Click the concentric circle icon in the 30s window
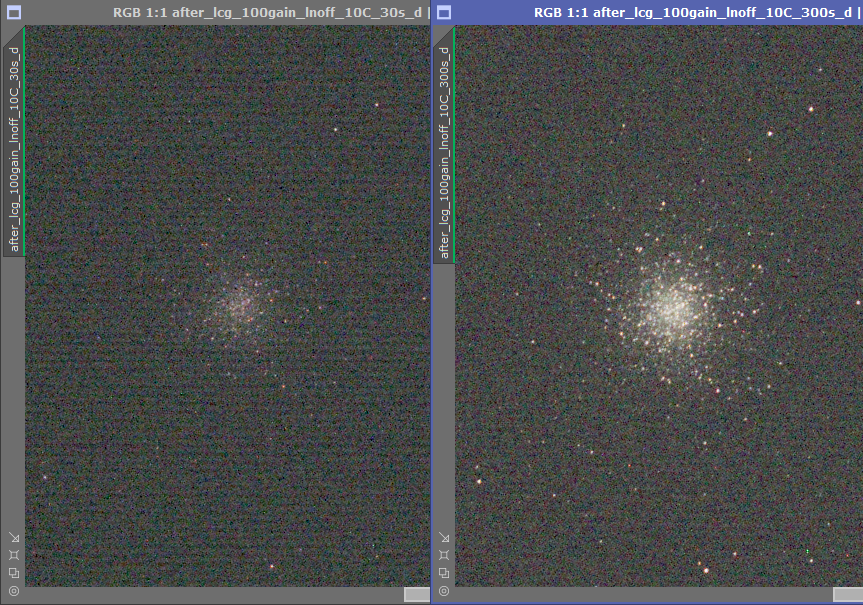This screenshot has width=863, height=605. pyautogui.click(x=13, y=591)
